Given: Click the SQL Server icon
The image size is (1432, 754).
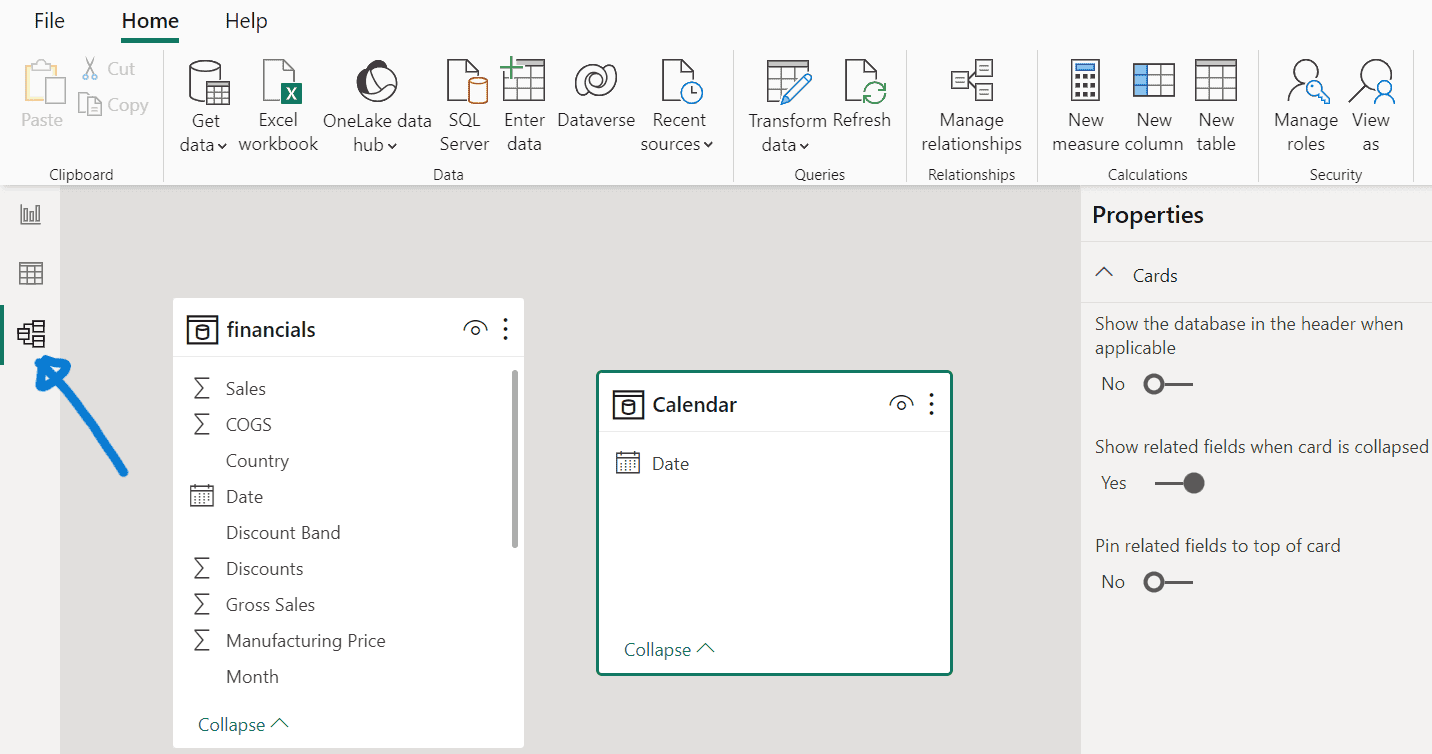Looking at the screenshot, I should coord(465,82).
